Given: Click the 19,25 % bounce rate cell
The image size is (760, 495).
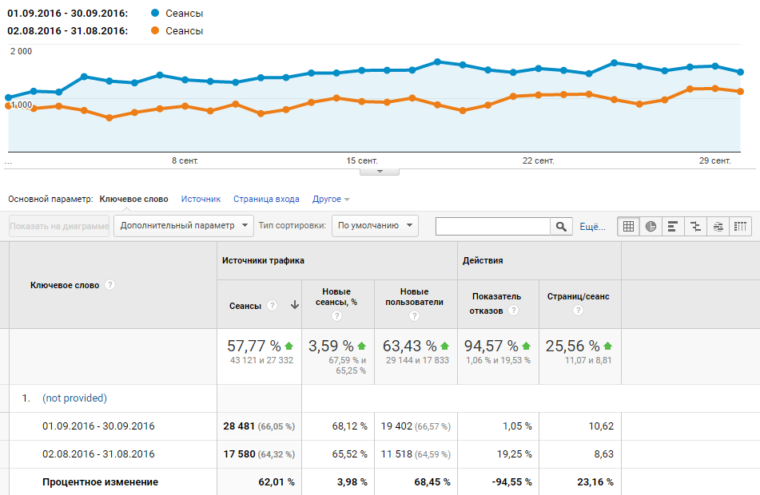Looking at the screenshot, I should point(514,454).
